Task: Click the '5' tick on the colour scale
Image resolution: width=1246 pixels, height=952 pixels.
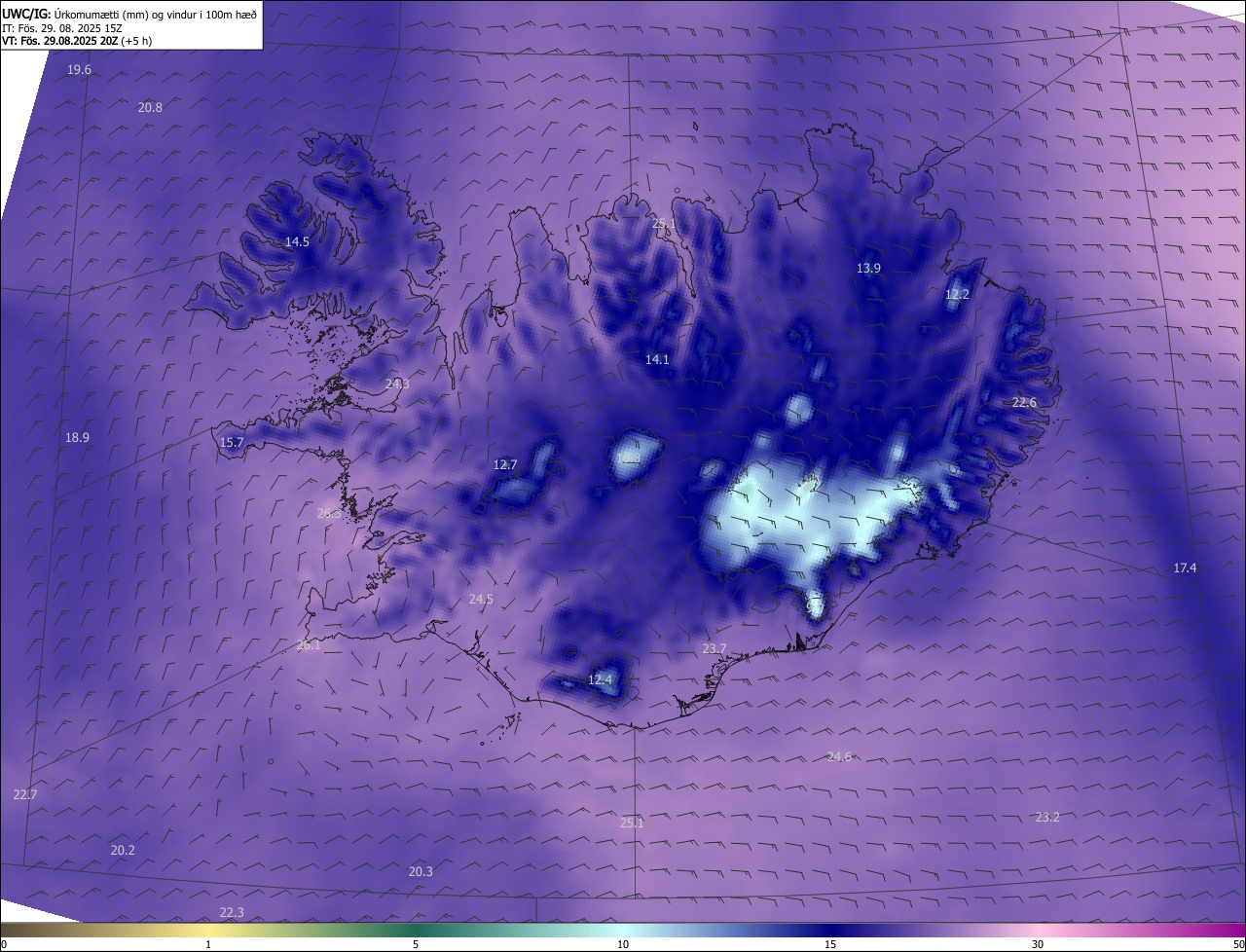Action: pos(416,944)
